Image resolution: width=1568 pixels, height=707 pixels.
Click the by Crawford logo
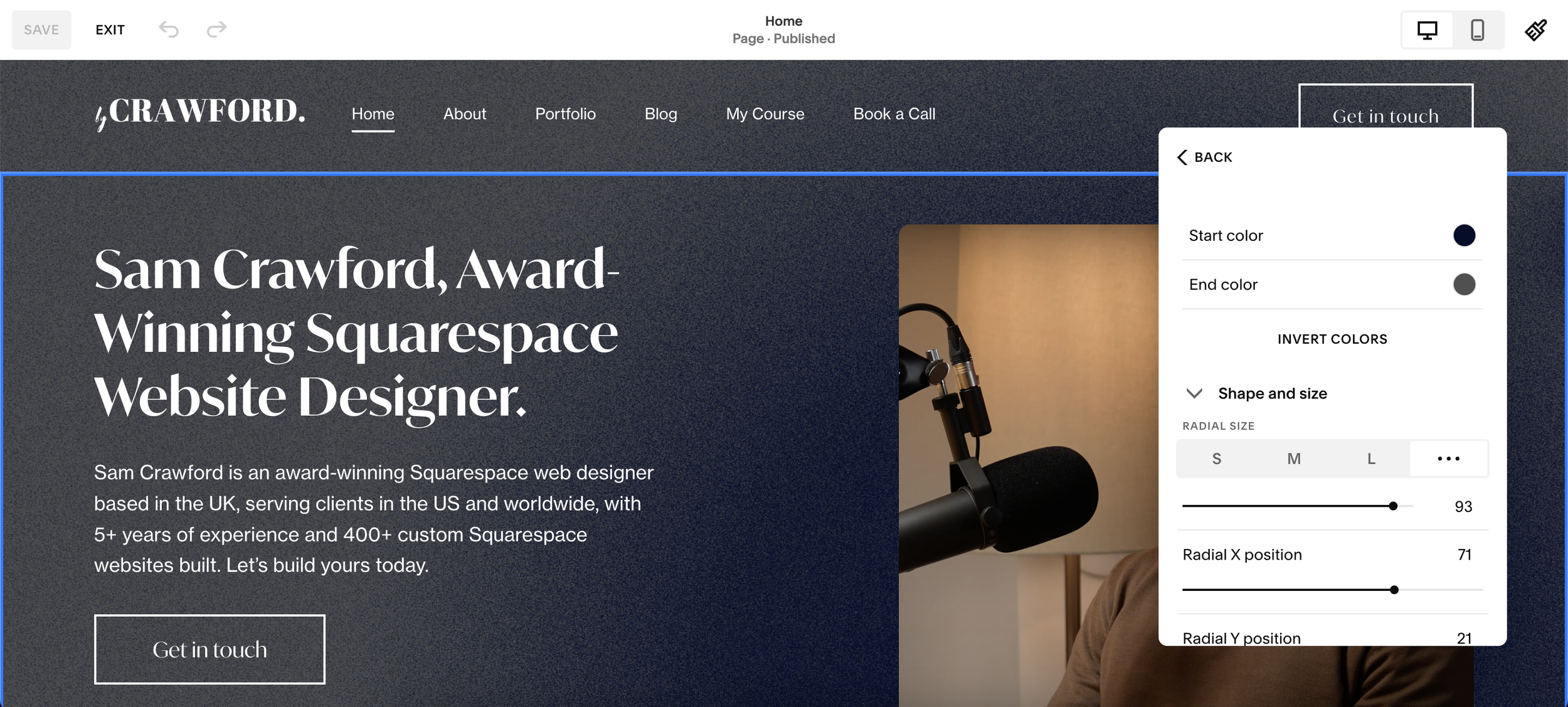(199, 113)
